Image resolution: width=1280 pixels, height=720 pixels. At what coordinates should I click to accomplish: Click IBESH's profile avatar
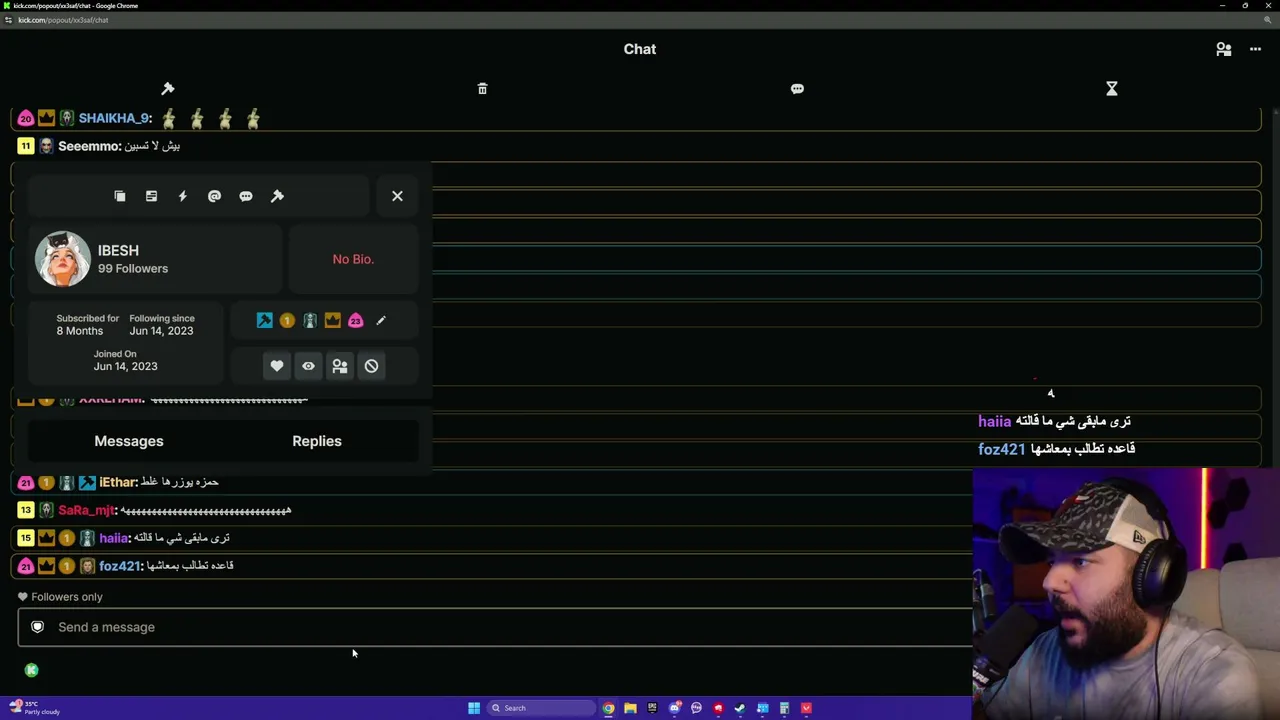[x=63, y=259]
